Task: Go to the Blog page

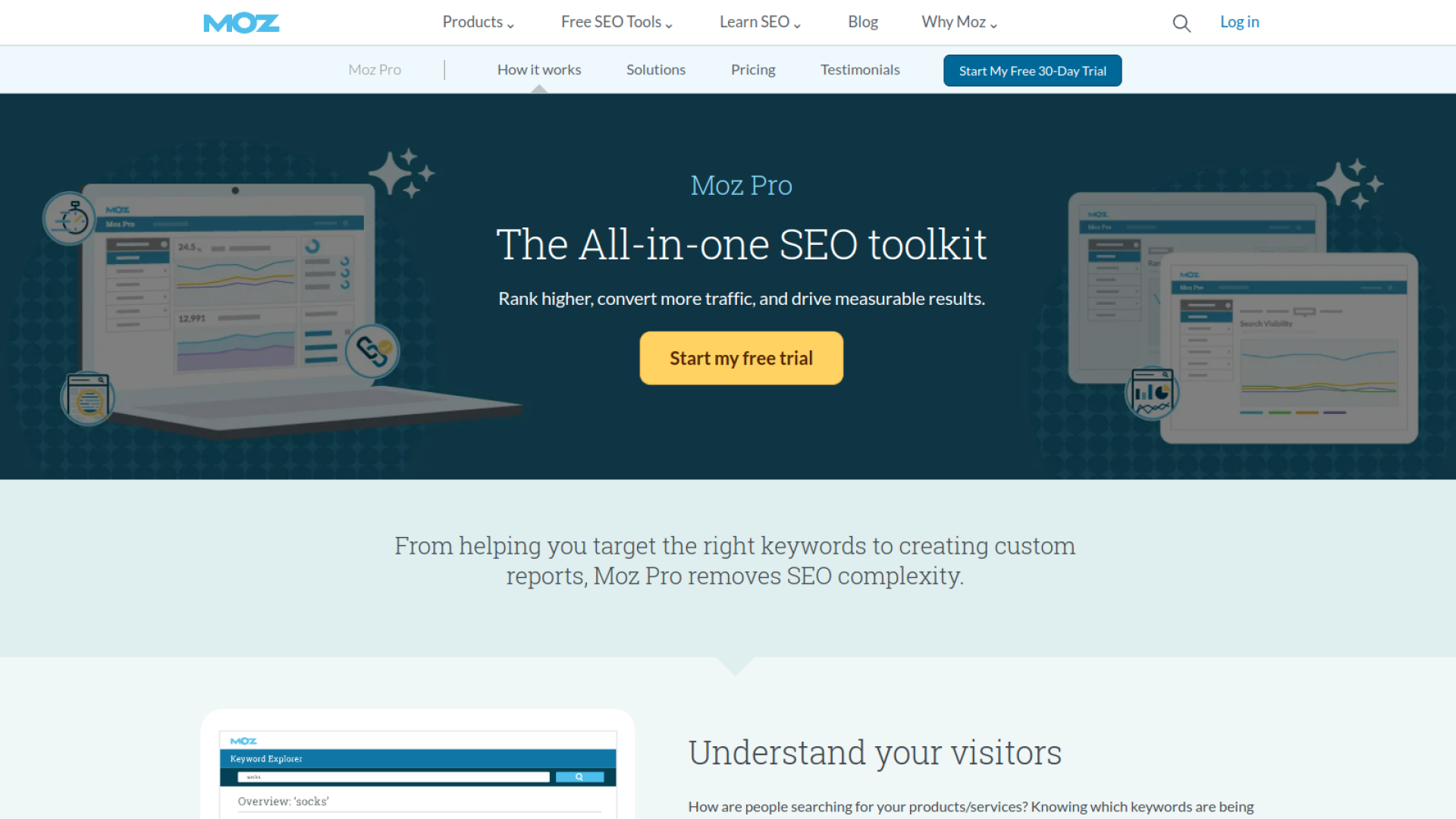Action: click(x=863, y=22)
